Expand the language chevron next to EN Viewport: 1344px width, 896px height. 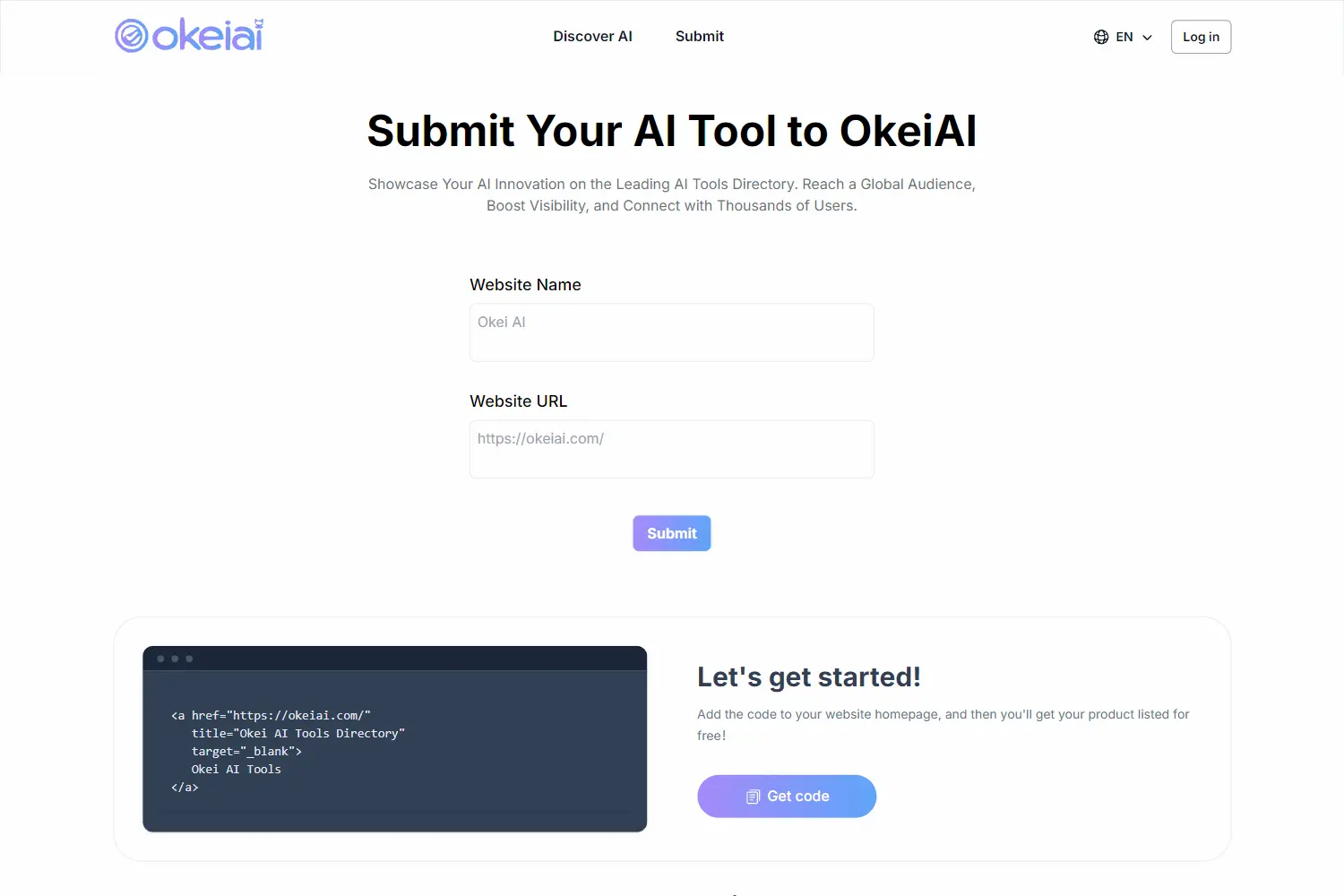click(1148, 37)
